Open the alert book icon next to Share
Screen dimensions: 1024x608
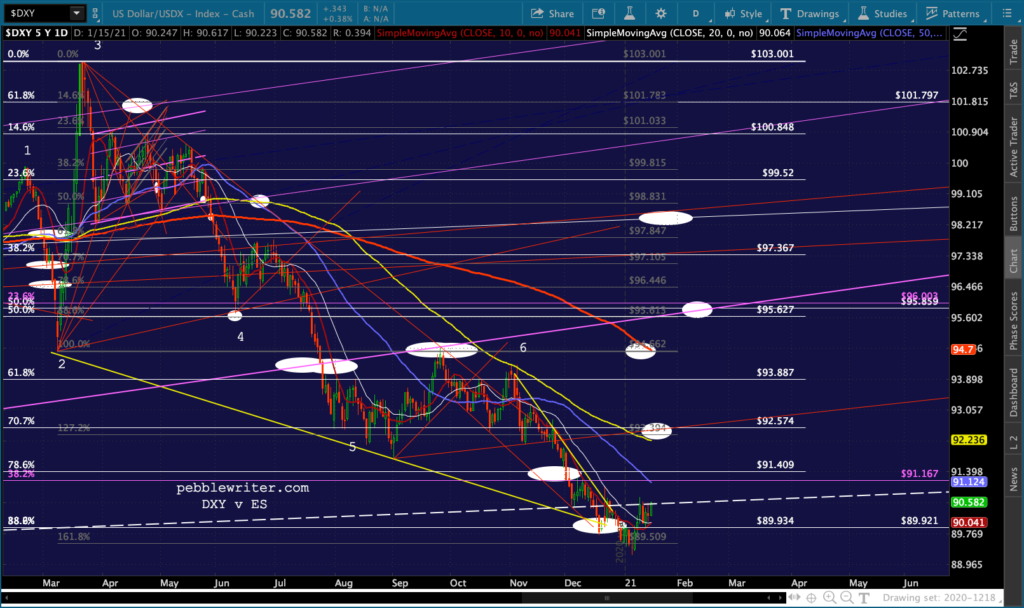click(x=598, y=13)
